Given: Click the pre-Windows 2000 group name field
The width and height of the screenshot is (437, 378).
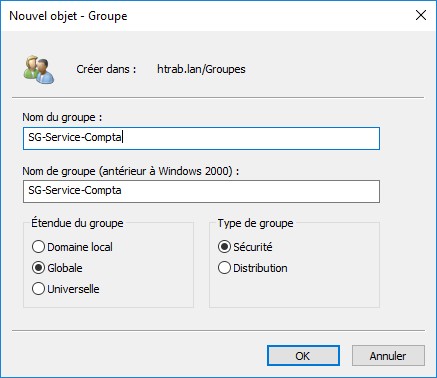Looking at the screenshot, I should [201, 191].
